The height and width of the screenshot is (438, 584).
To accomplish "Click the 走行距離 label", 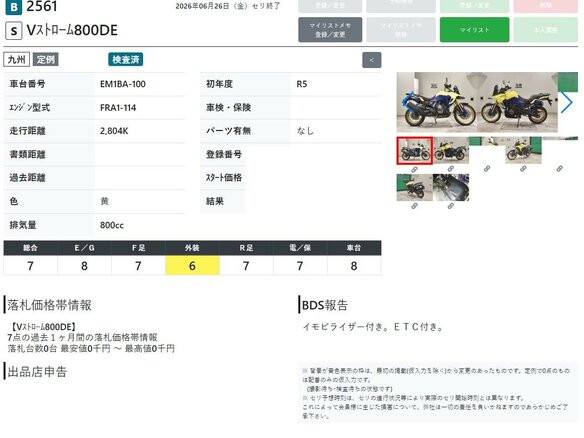I will pyautogui.click(x=27, y=131).
